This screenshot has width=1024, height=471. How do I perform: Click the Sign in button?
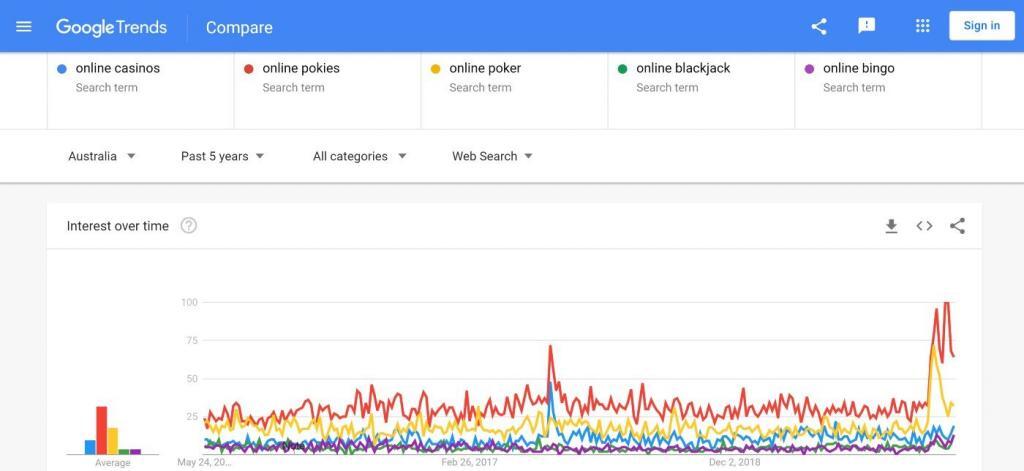(x=982, y=26)
